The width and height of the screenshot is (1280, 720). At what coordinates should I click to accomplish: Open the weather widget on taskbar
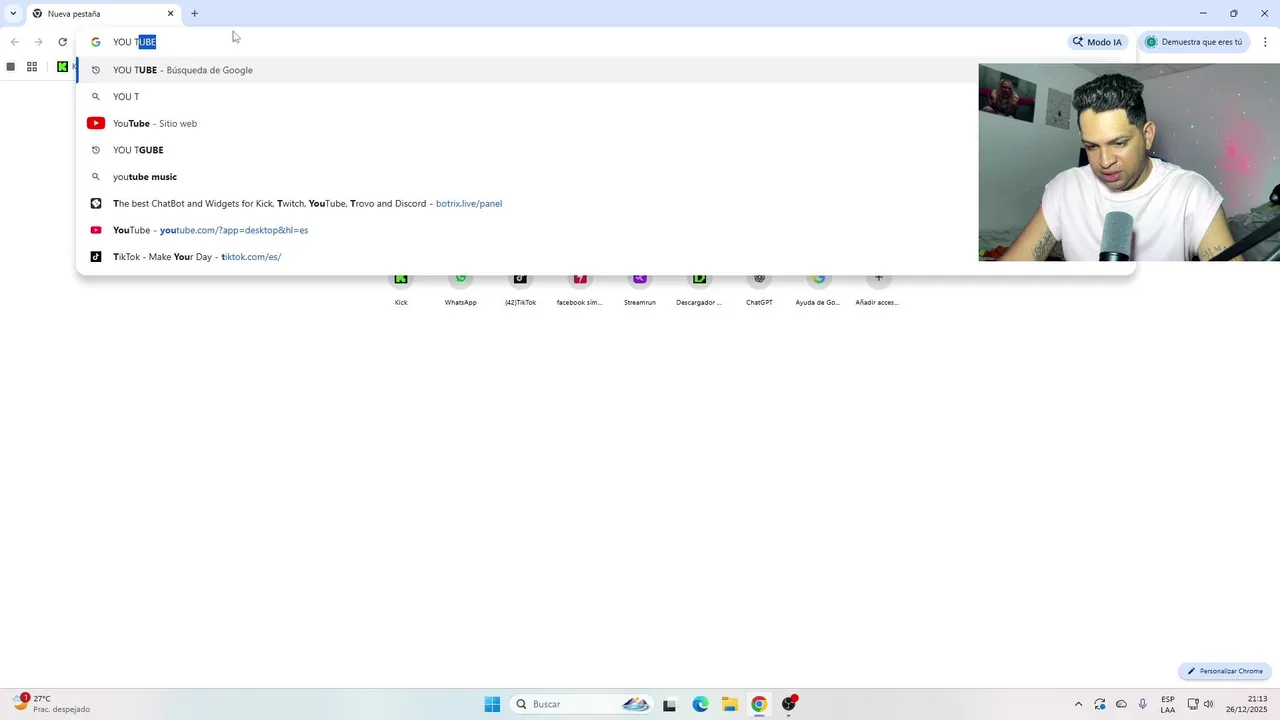coord(52,704)
